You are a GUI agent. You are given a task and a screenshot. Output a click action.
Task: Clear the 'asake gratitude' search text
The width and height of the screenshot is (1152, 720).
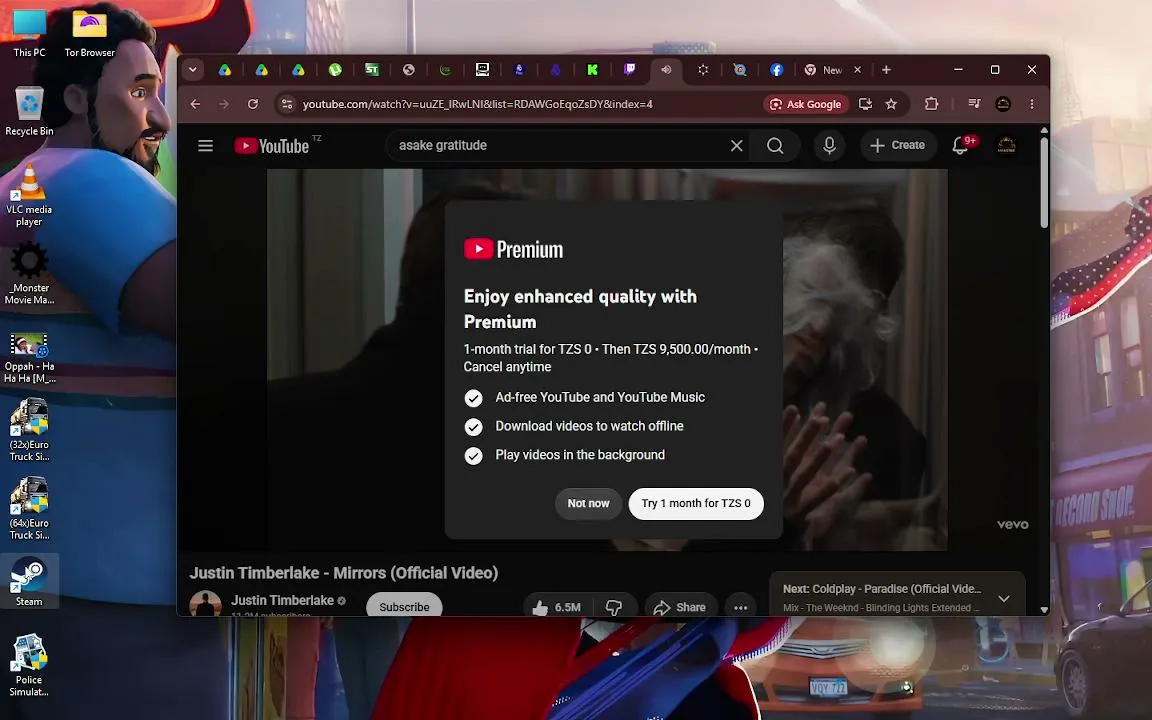coord(736,145)
